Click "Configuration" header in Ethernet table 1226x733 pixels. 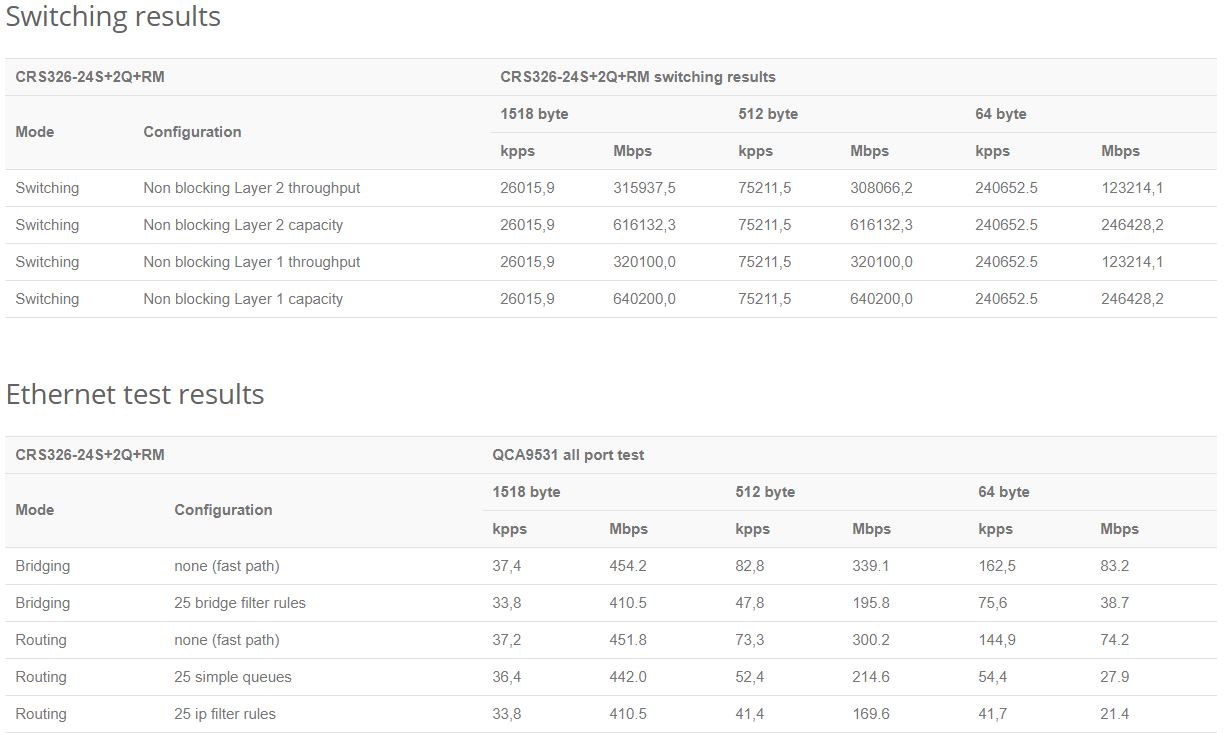click(x=223, y=510)
